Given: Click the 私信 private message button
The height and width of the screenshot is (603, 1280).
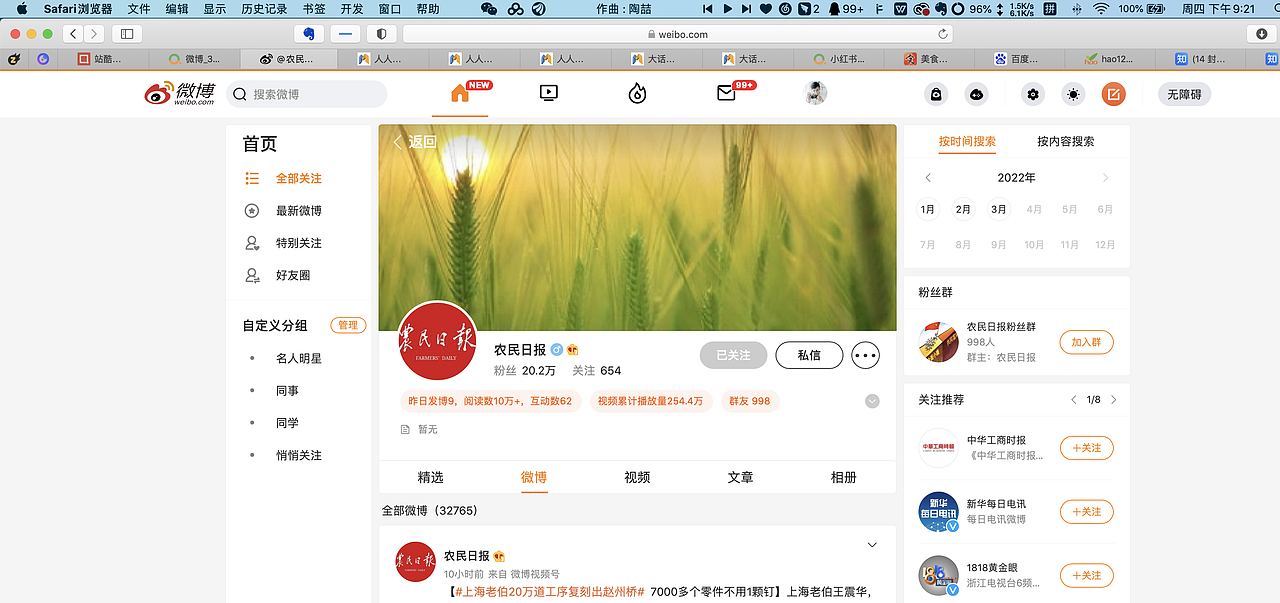Looking at the screenshot, I should click(x=809, y=355).
